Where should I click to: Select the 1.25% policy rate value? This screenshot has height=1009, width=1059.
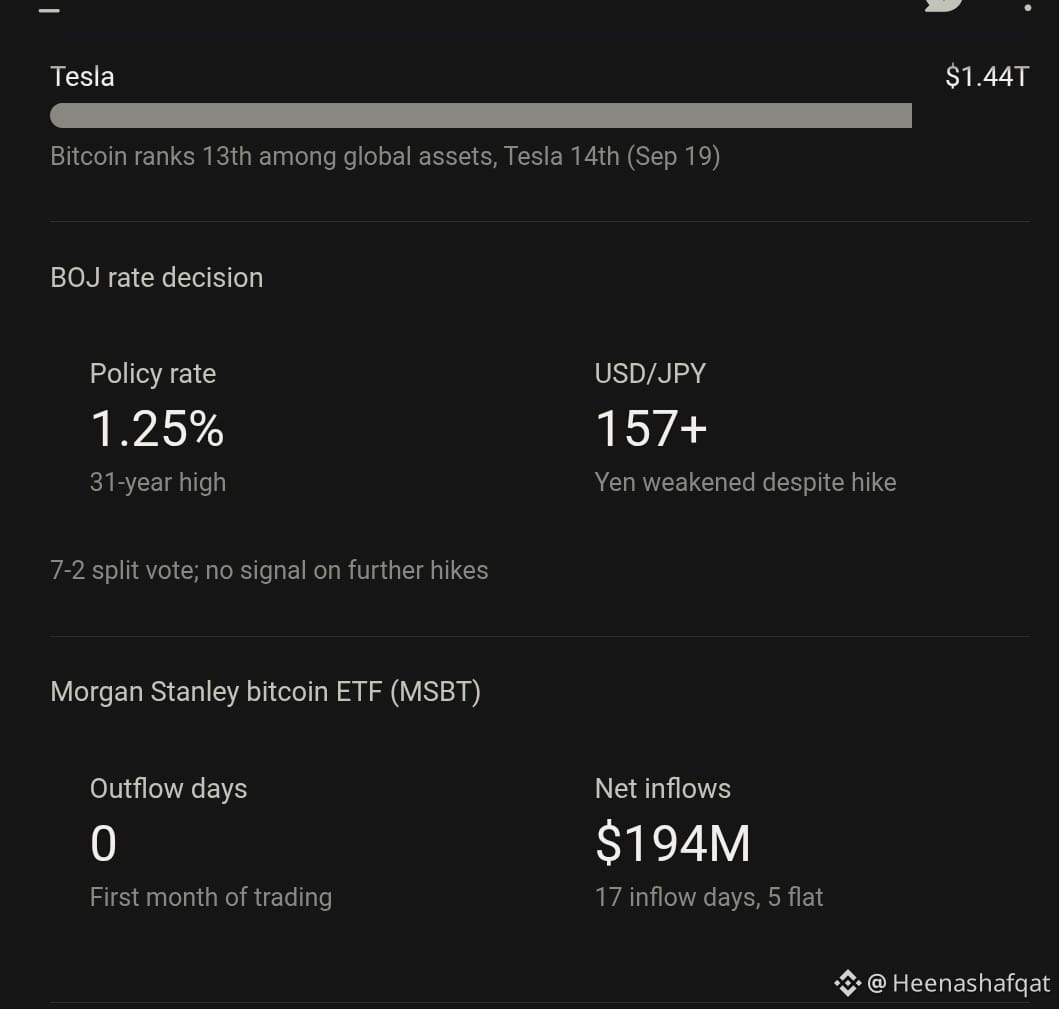point(157,428)
